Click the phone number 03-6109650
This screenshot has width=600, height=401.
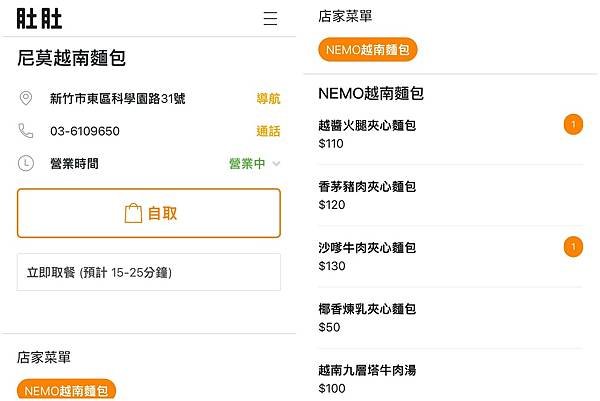point(85,131)
